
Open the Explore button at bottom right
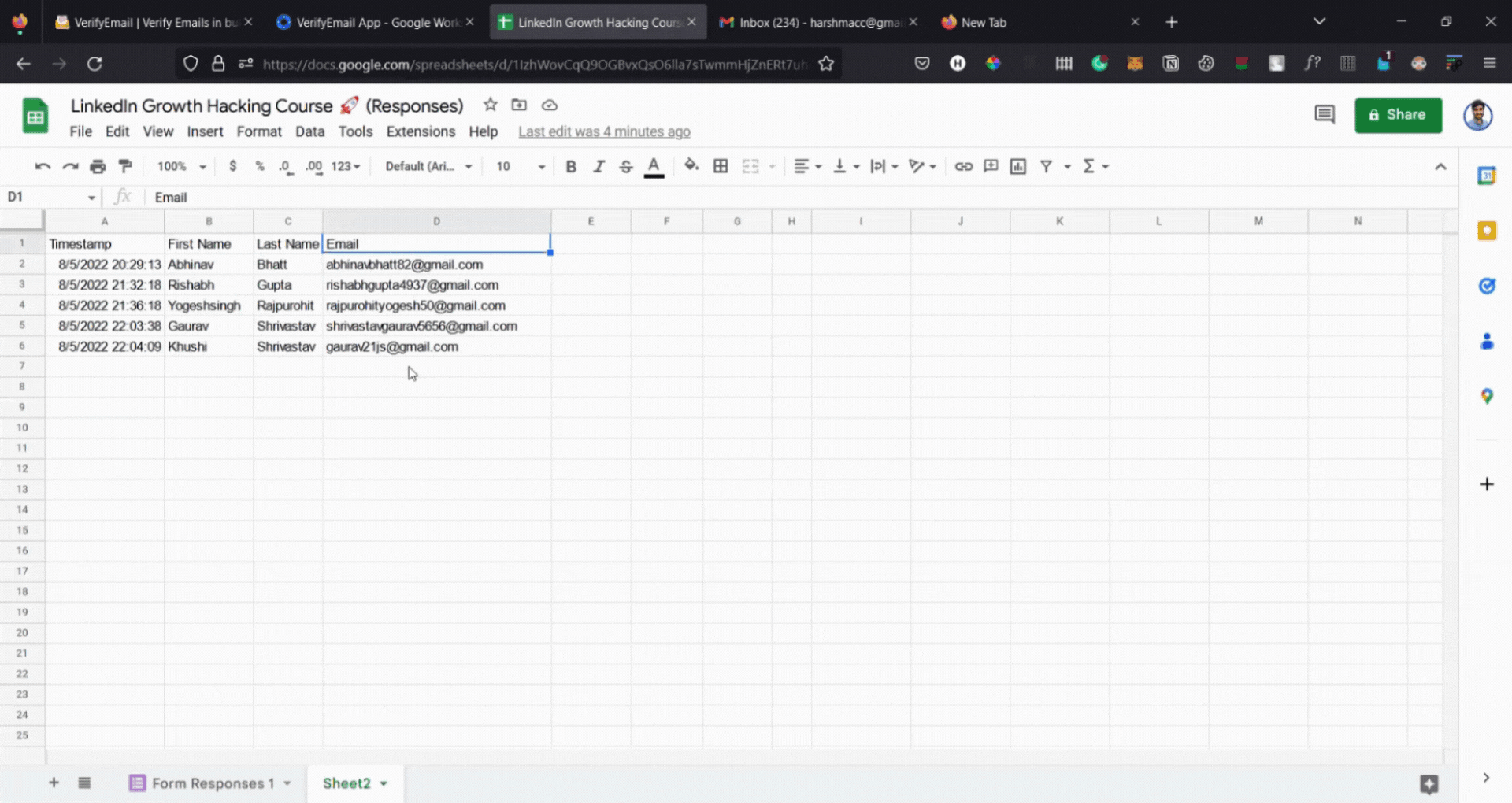1429,783
